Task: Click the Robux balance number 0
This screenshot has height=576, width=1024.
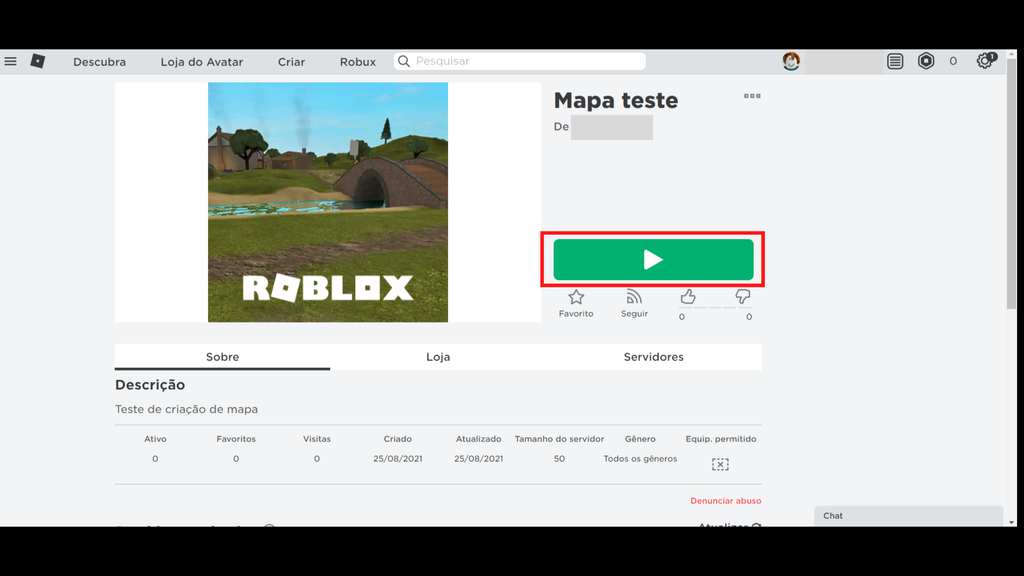Action: pyautogui.click(x=953, y=61)
